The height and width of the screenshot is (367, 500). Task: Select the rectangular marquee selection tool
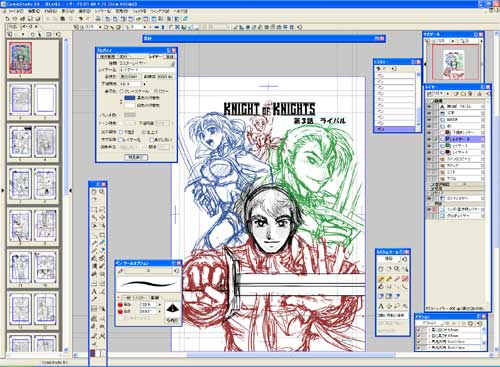(94, 210)
